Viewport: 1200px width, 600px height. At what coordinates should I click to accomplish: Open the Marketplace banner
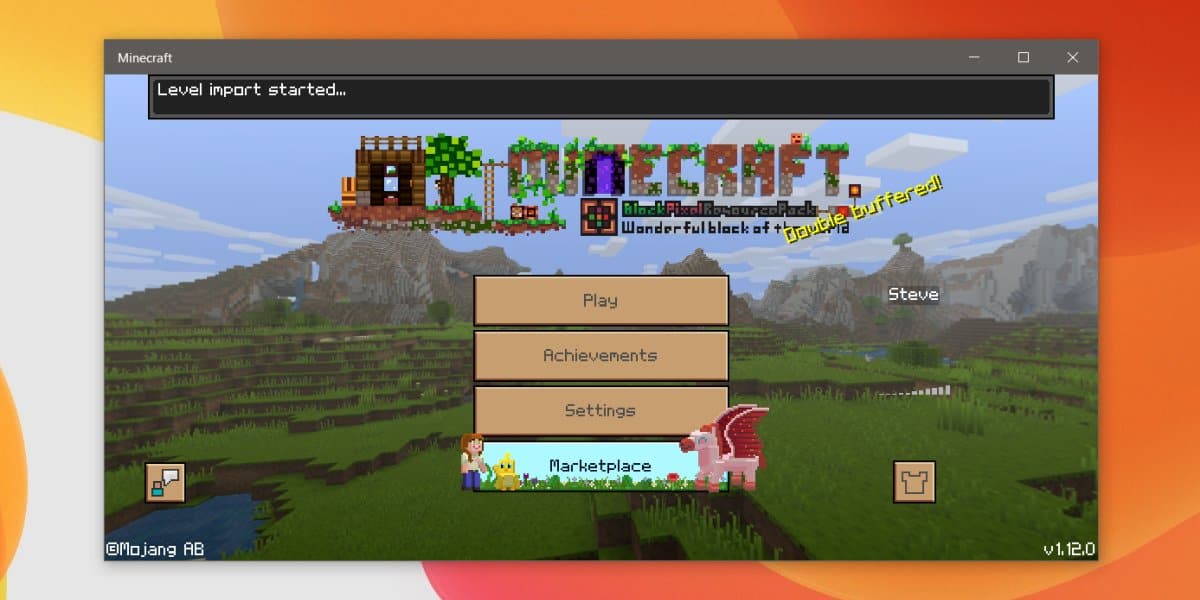(600, 466)
